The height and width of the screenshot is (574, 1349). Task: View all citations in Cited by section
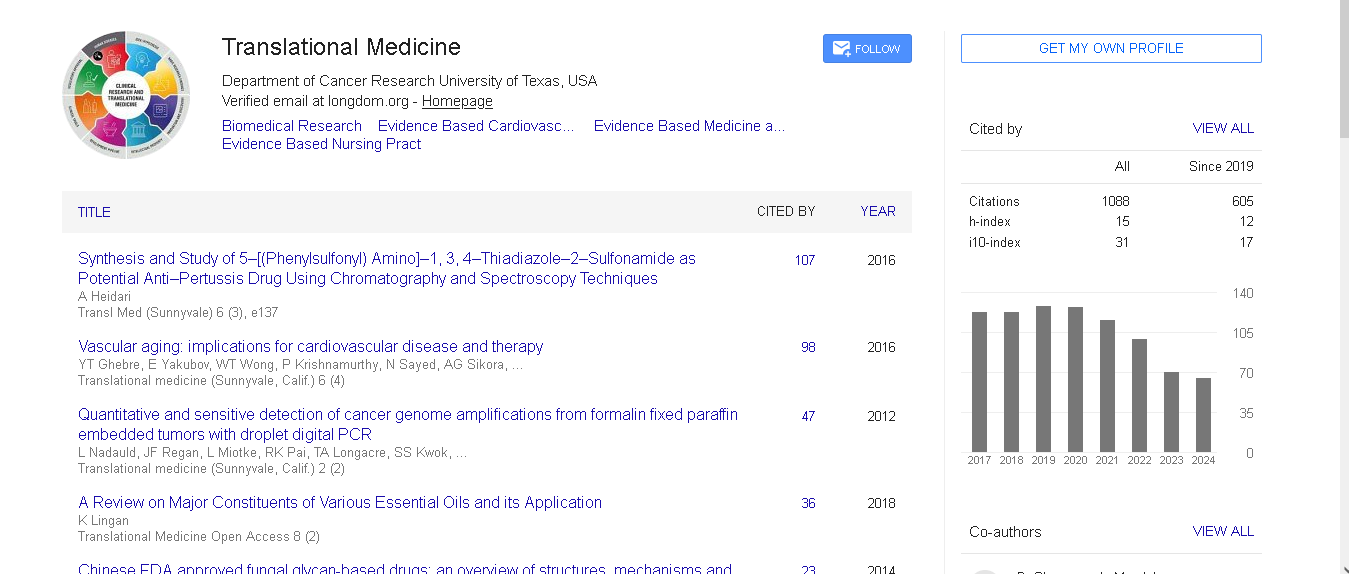click(1222, 128)
